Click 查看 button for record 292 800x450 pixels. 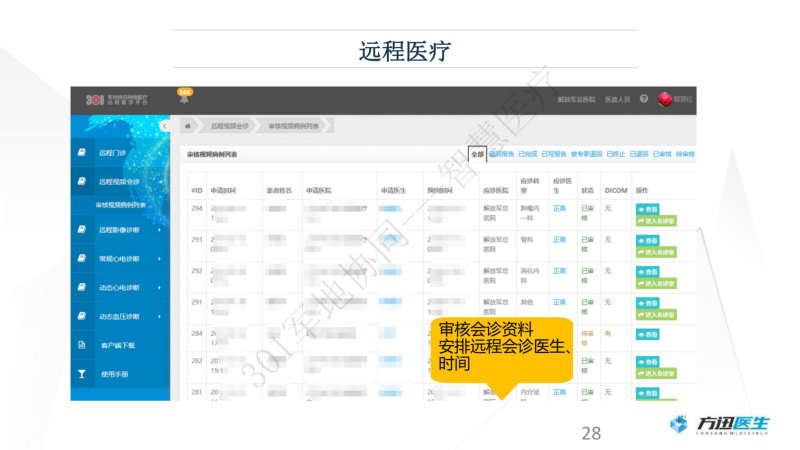pos(647,272)
